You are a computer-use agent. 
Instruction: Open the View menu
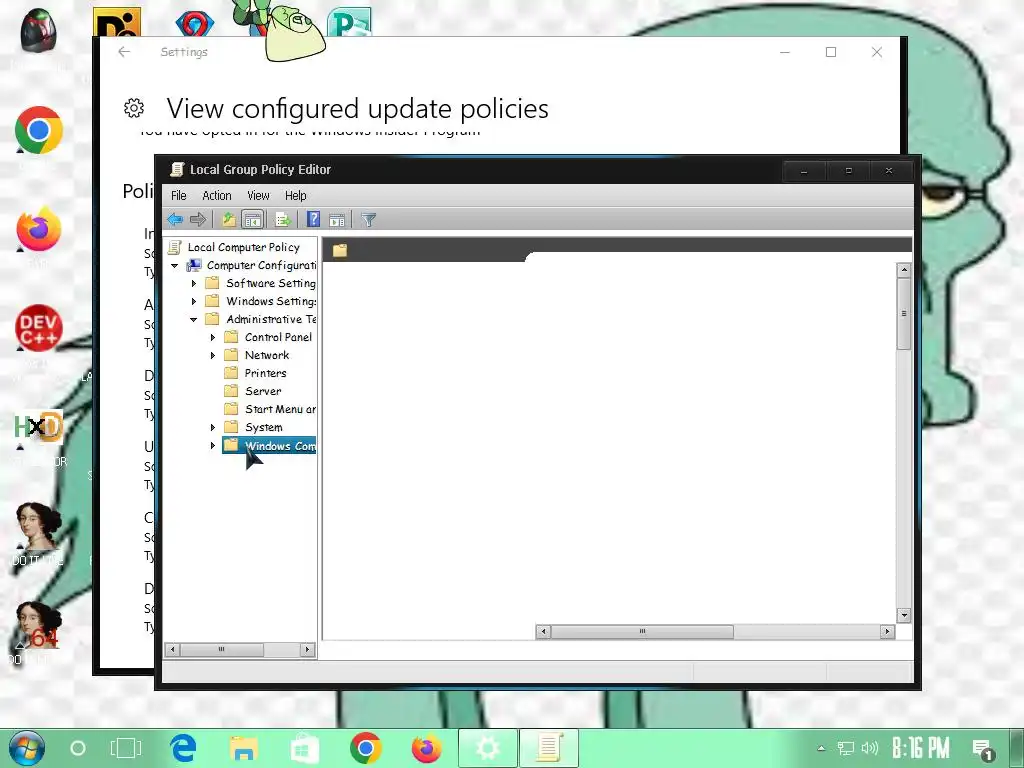coord(258,195)
